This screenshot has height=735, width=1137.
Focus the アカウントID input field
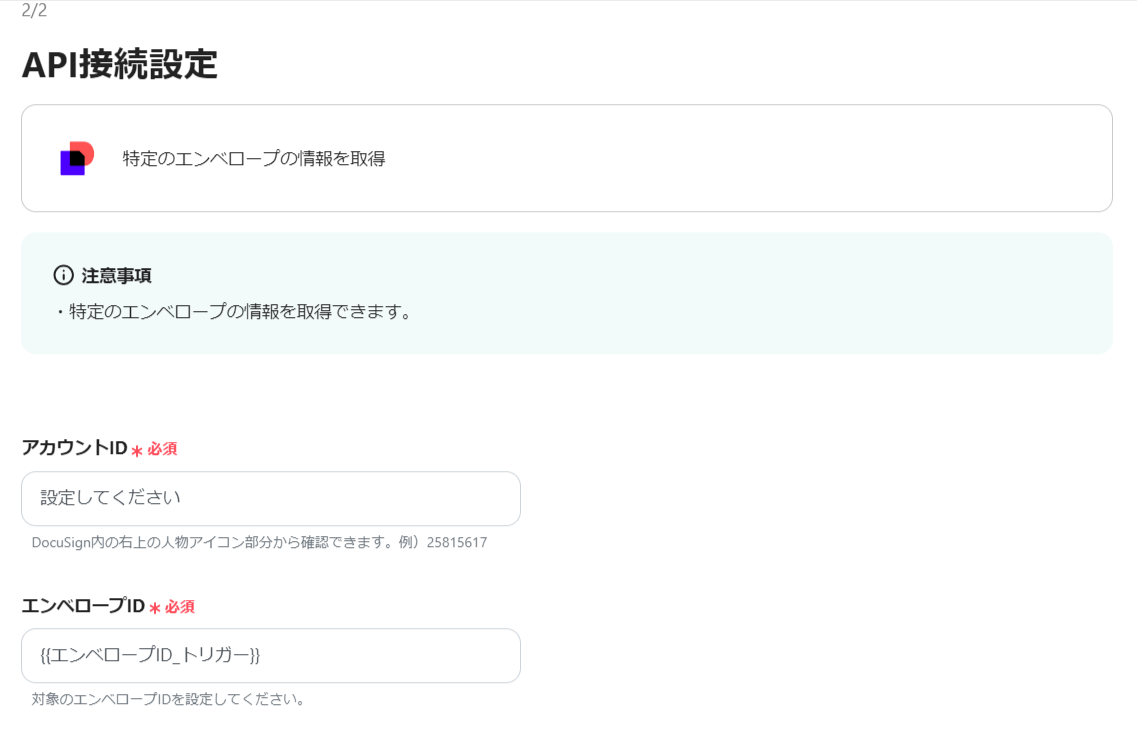pos(271,499)
